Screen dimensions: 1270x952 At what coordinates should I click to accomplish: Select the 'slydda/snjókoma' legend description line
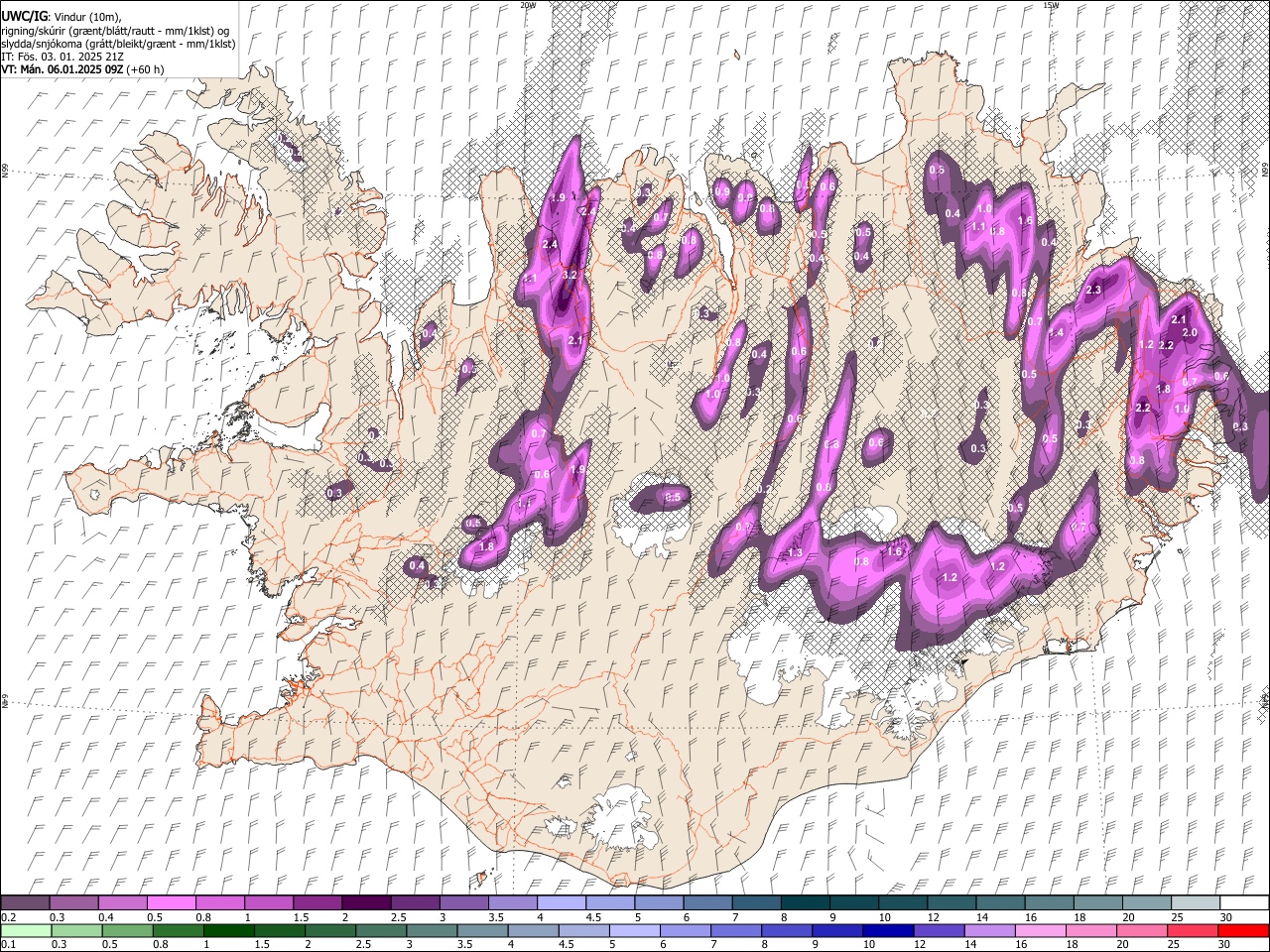118,44
